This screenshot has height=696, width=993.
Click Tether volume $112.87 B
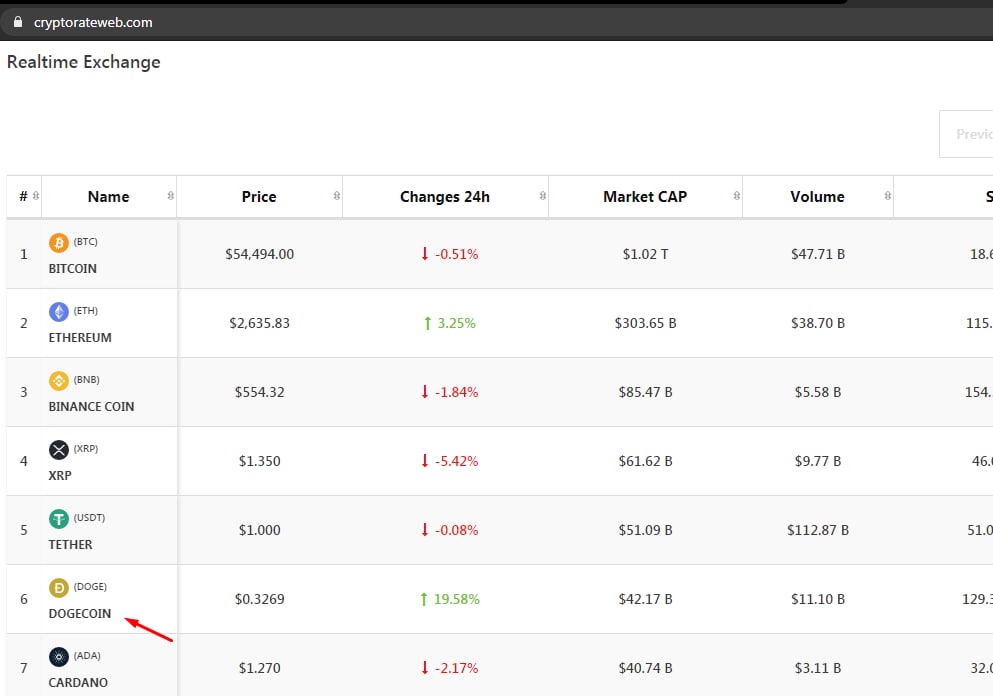click(818, 530)
